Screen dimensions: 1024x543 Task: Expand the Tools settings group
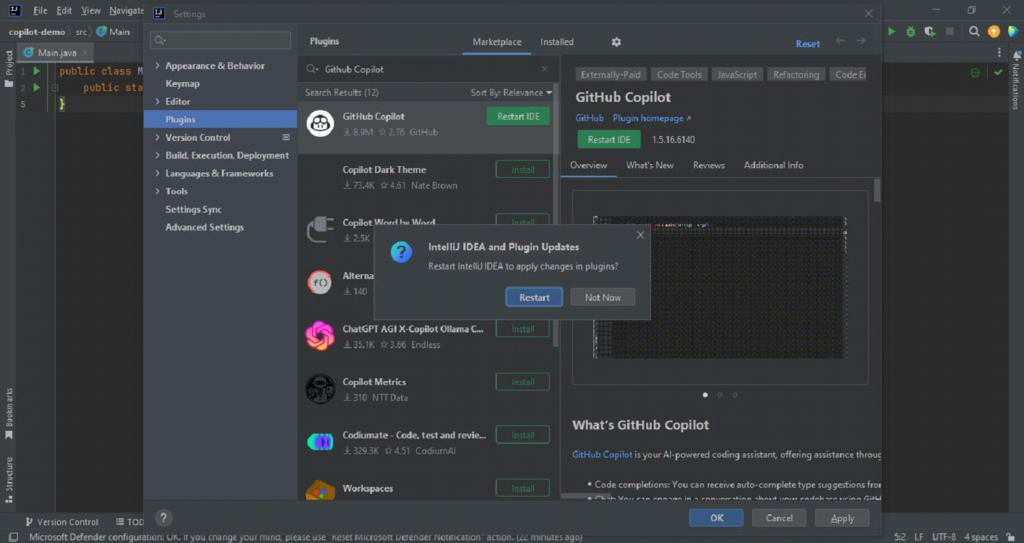coord(157,191)
